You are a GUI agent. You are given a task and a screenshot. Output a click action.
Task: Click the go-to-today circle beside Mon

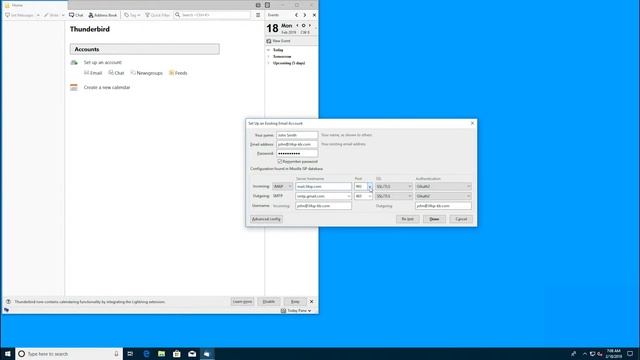point(303,25)
